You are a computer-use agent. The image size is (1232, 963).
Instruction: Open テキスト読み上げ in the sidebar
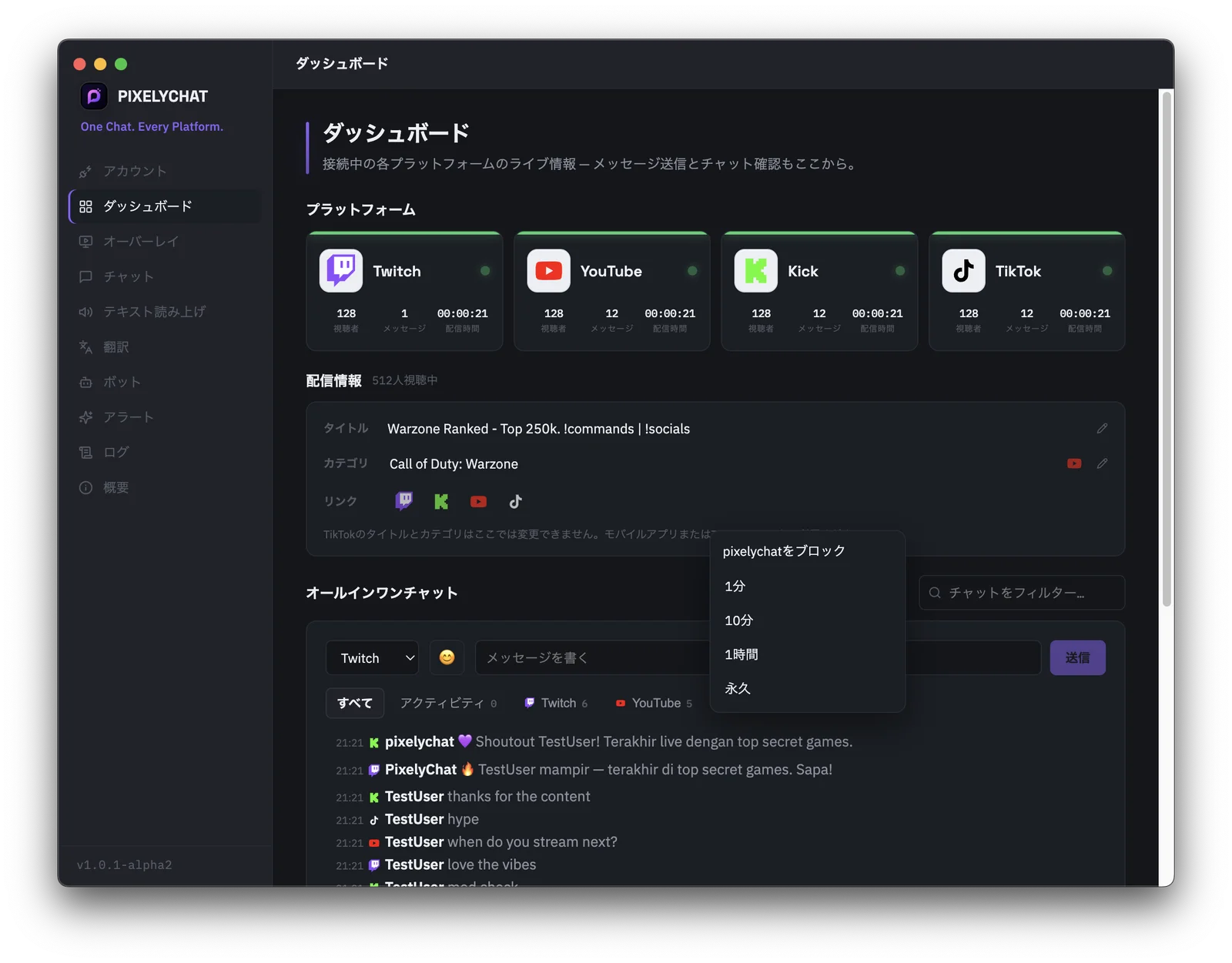coord(165,312)
